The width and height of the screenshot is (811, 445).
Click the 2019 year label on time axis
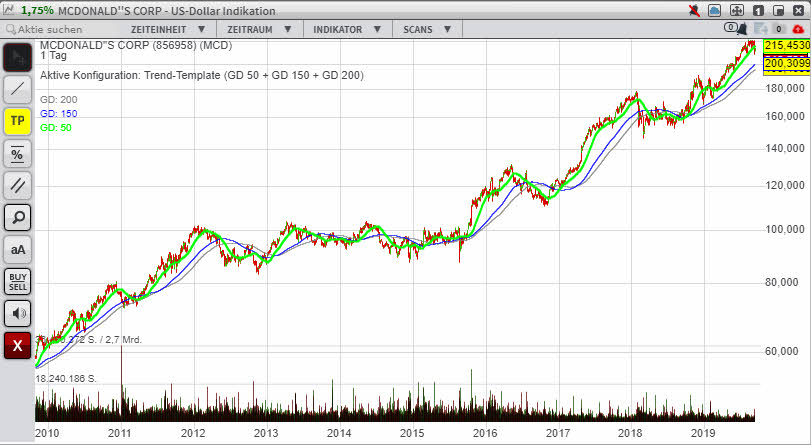coord(703,433)
